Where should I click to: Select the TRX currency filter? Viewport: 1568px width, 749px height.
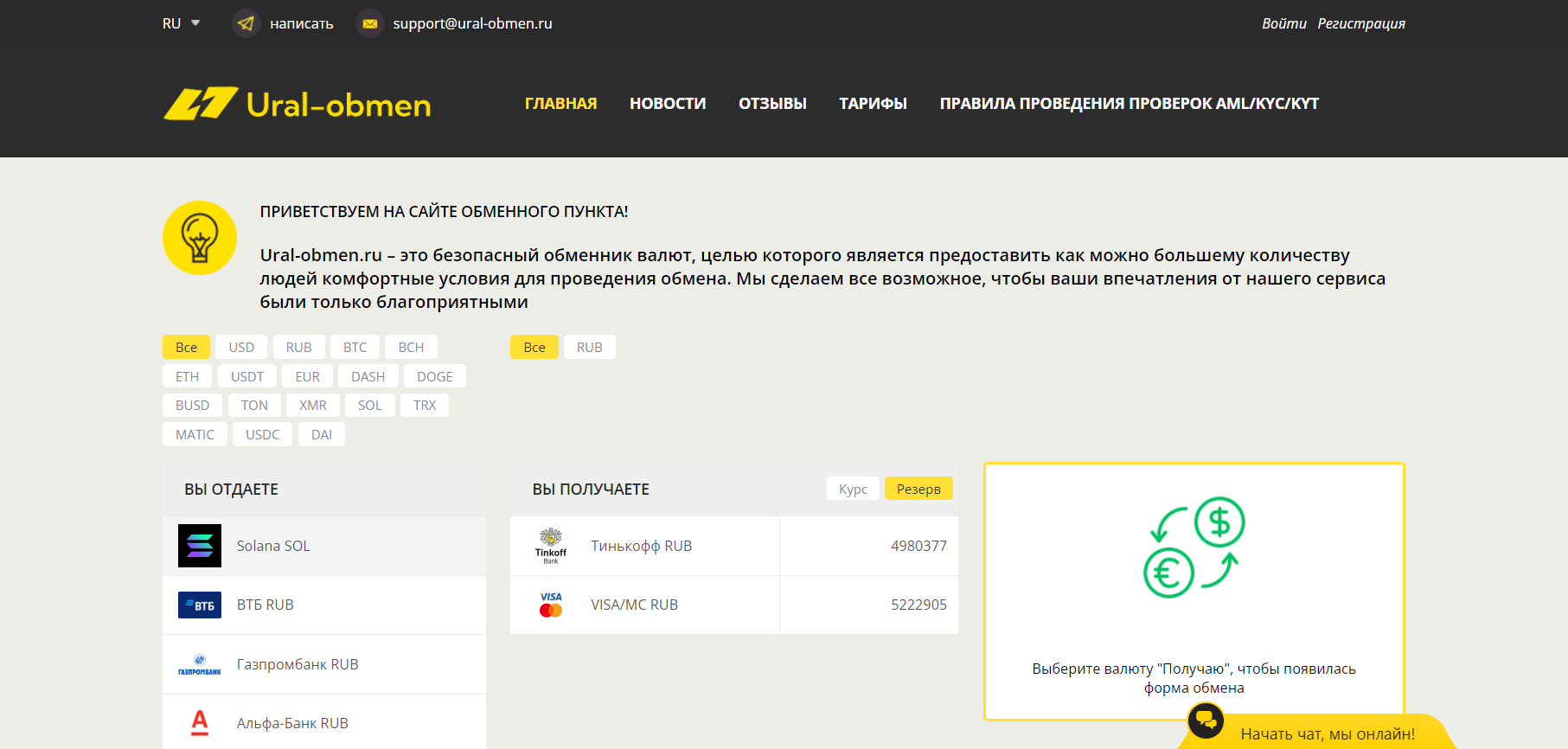tap(425, 405)
